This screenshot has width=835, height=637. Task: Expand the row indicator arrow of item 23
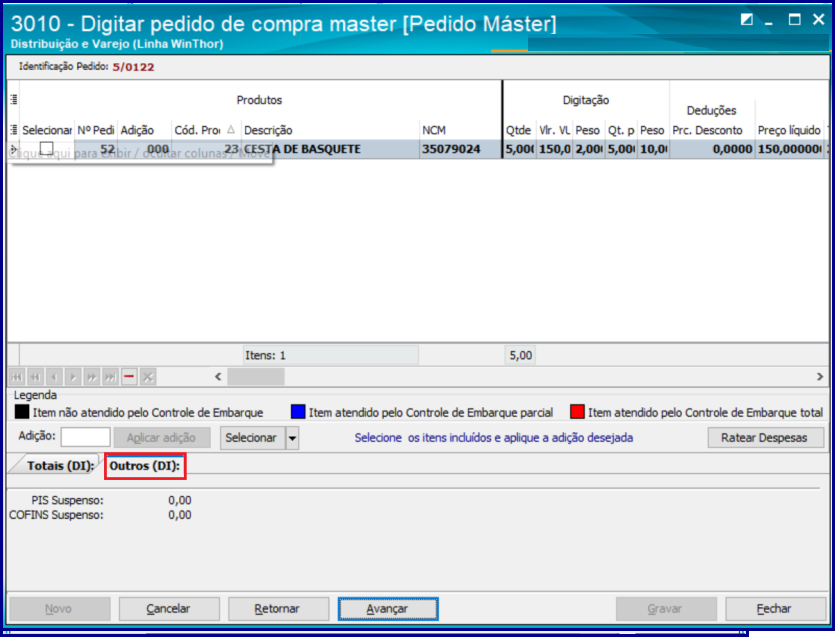[x=13, y=149]
